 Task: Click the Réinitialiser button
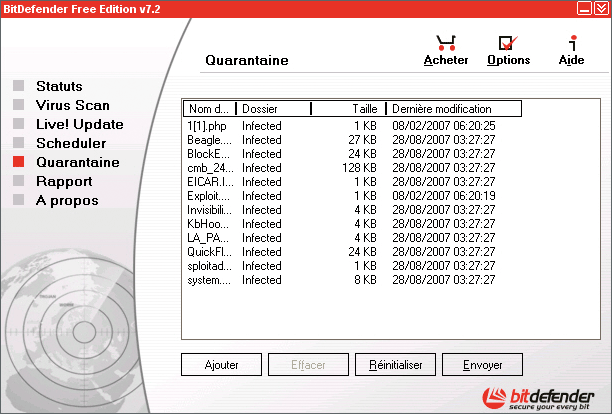pos(395,365)
